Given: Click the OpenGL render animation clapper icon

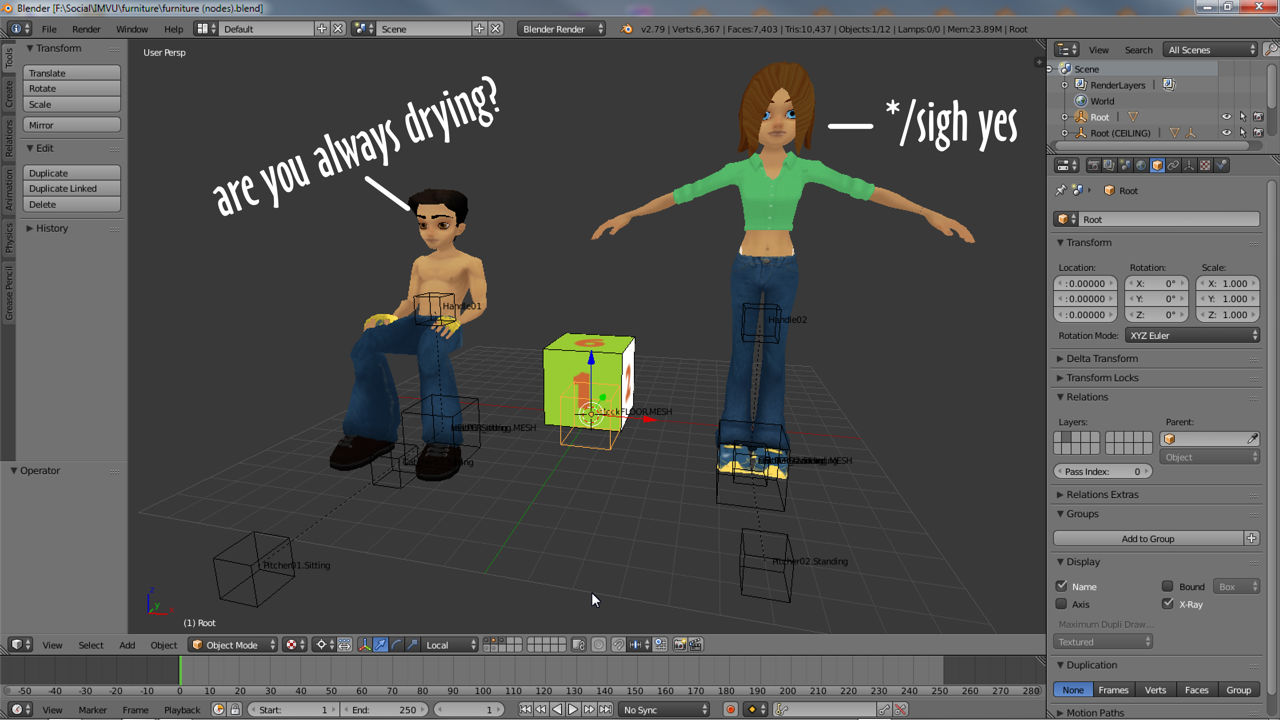Looking at the screenshot, I should click(696, 645).
